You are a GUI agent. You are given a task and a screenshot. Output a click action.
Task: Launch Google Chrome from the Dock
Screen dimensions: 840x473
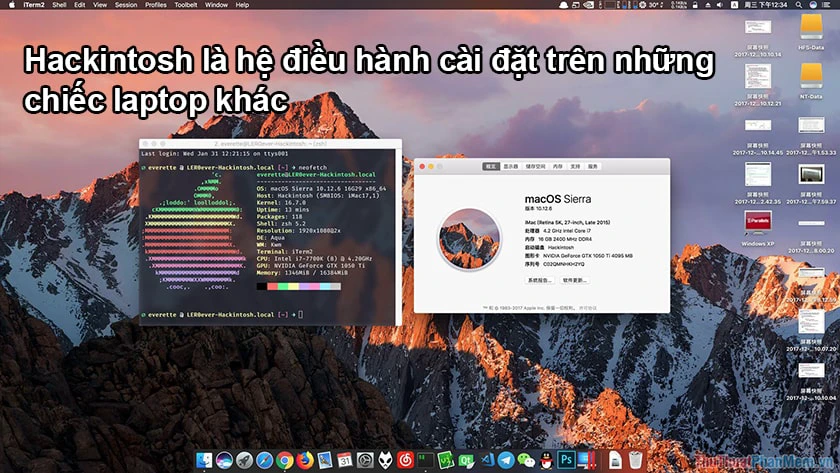point(284,460)
